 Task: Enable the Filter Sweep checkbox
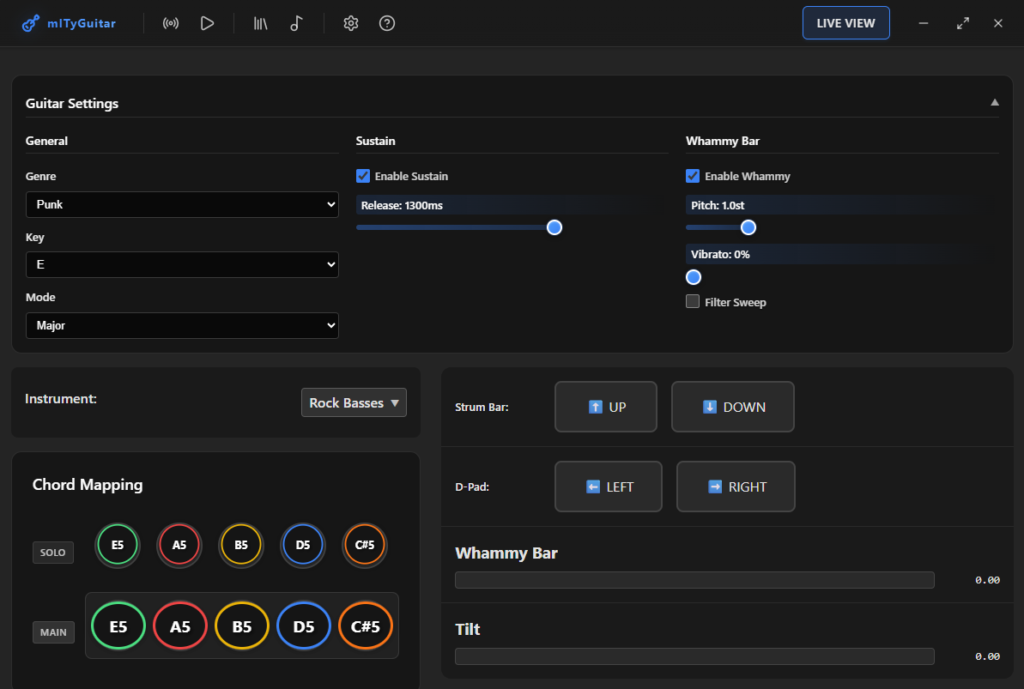click(x=693, y=302)
